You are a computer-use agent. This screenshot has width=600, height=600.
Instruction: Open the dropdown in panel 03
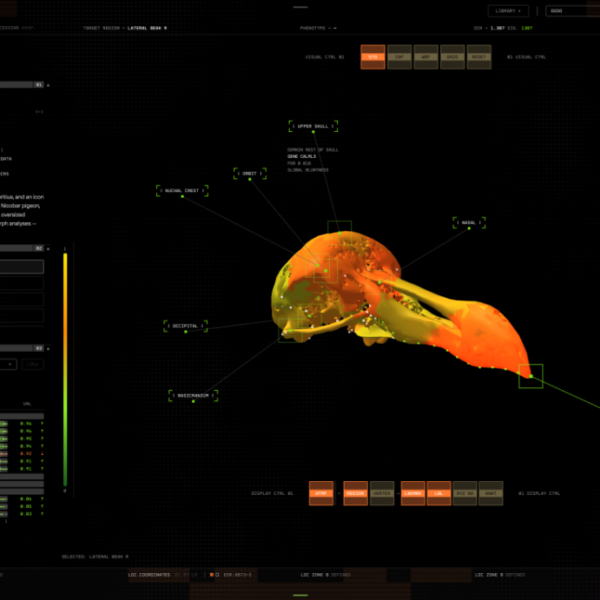pyautogui.click(x=8, y=364)
